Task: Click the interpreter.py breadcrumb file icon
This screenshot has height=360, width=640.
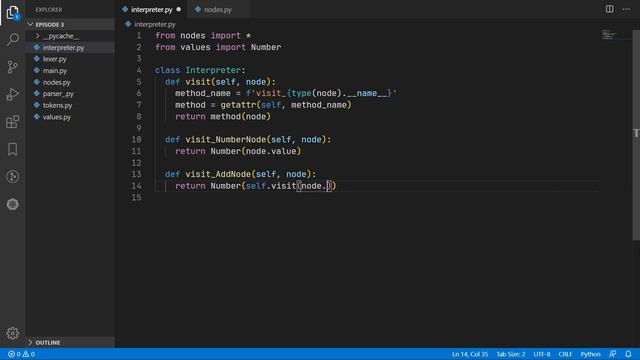Action: click(x=128, y=24)
